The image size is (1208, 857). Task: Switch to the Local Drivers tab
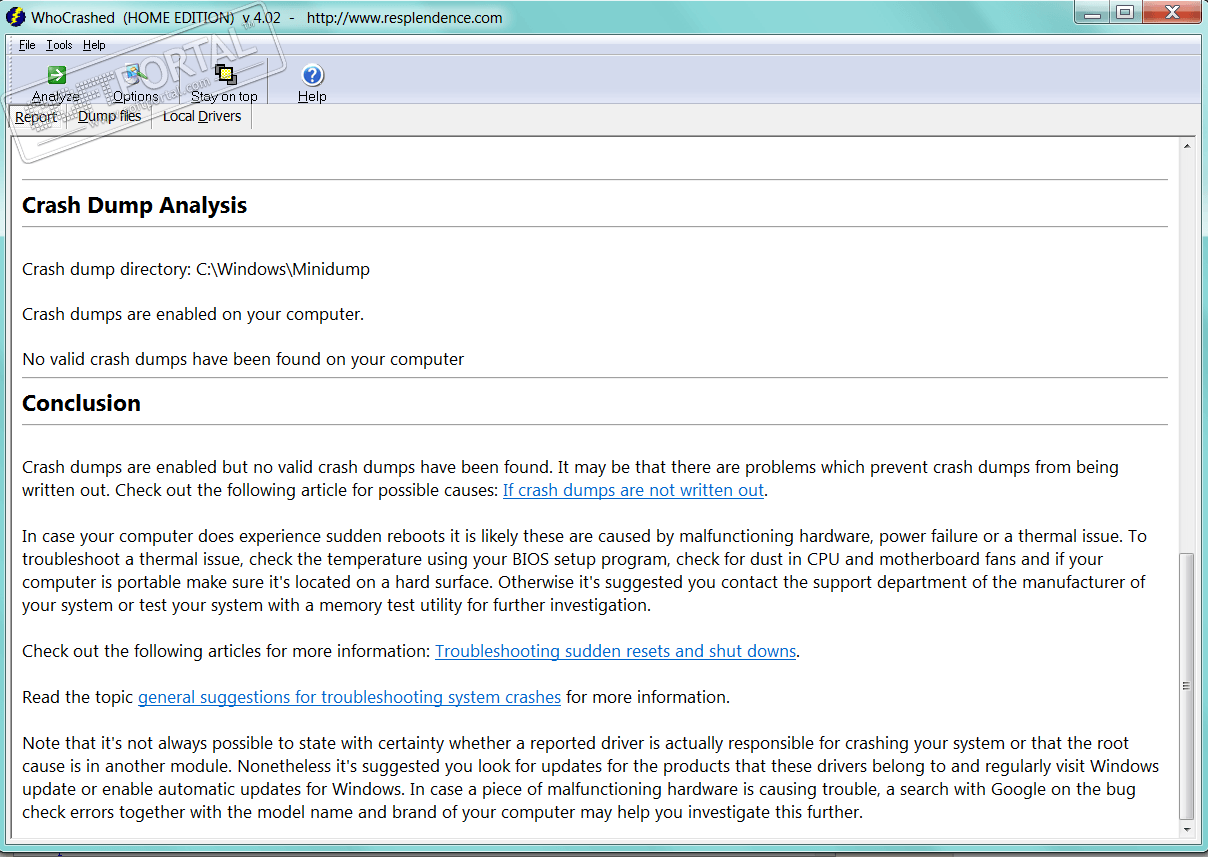coord(202,116)
